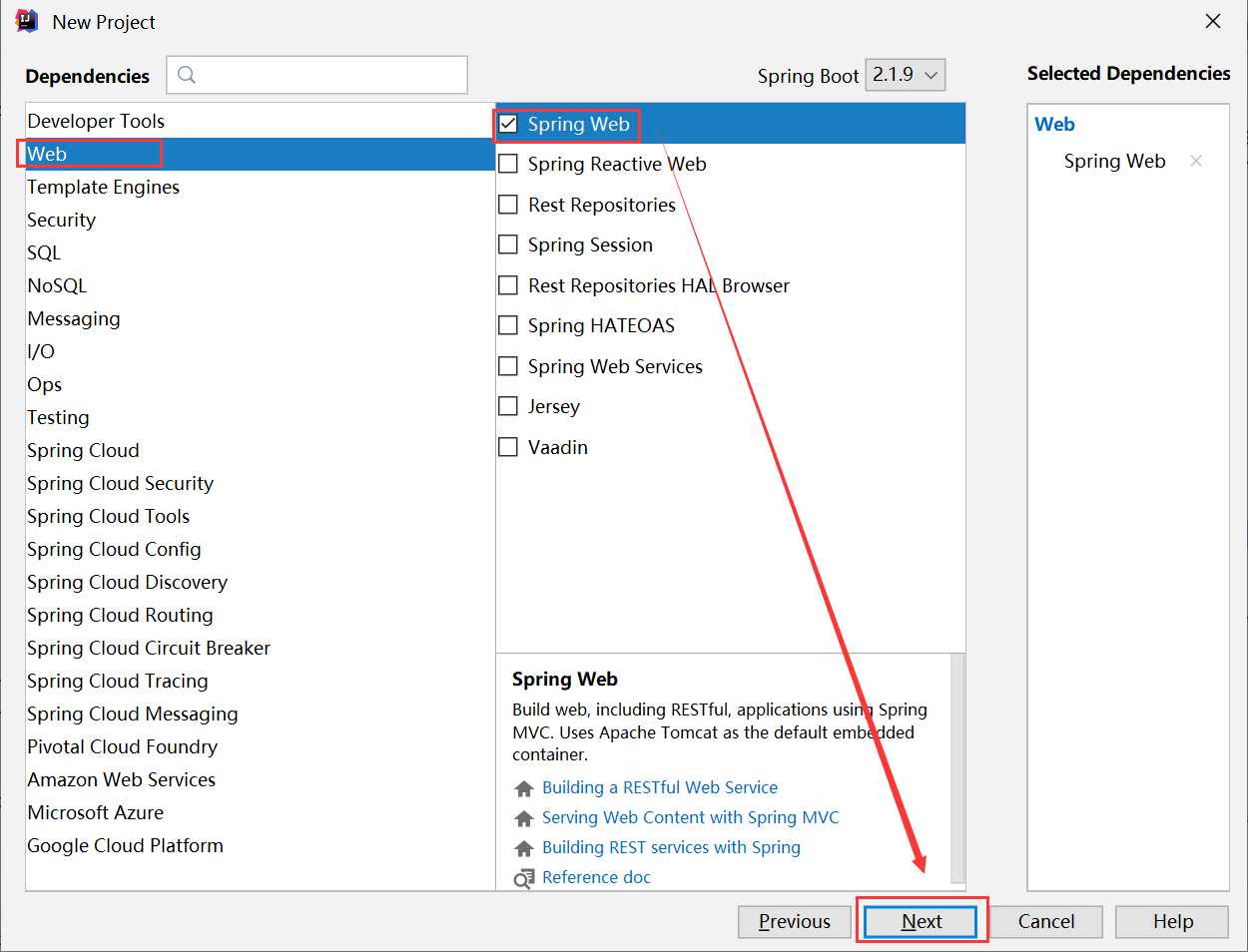Select Spring Cloud Tools category

261,516
